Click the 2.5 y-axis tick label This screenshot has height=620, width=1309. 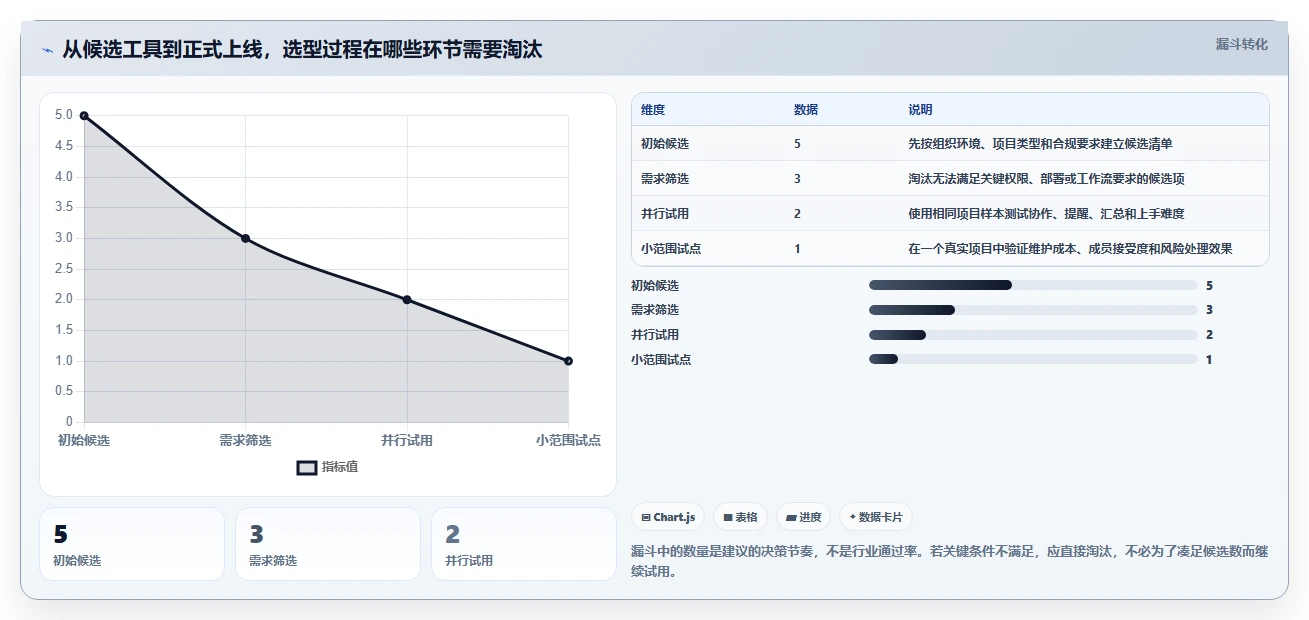coord(63,269)
